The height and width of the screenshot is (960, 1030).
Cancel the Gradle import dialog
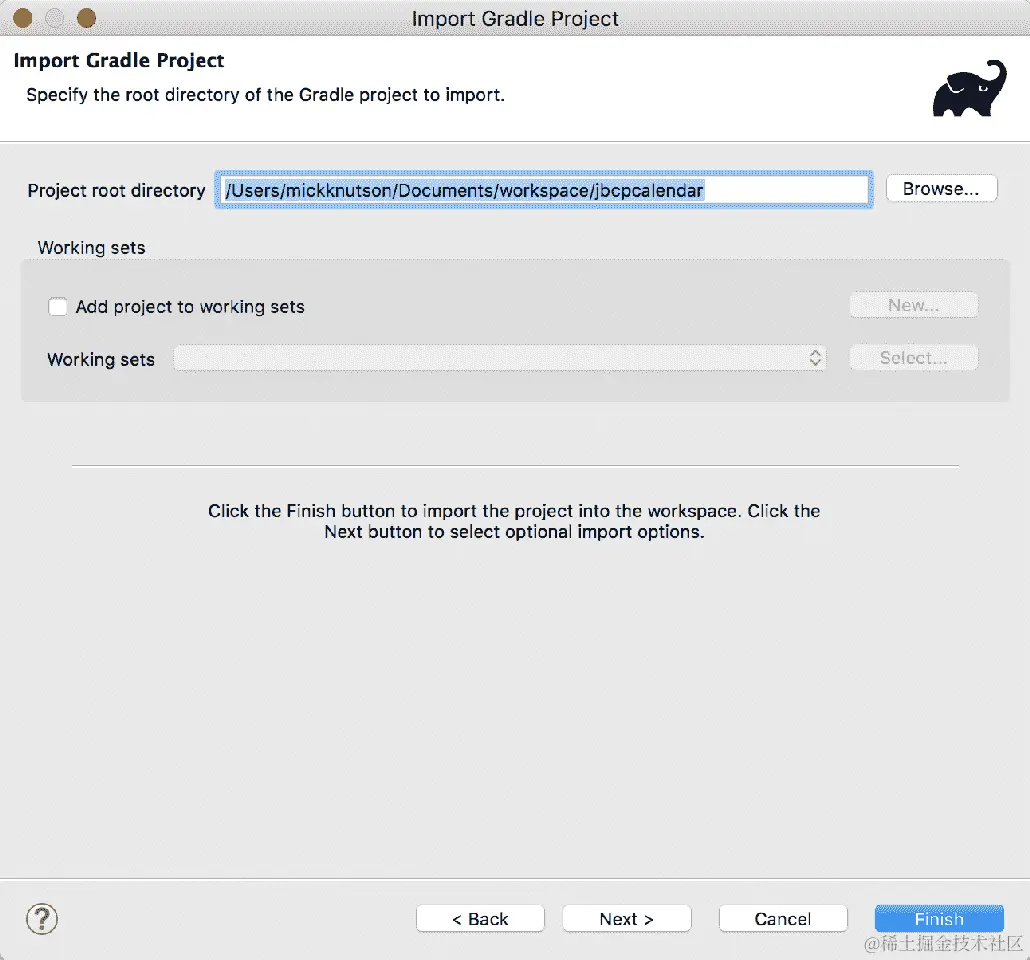783,919
